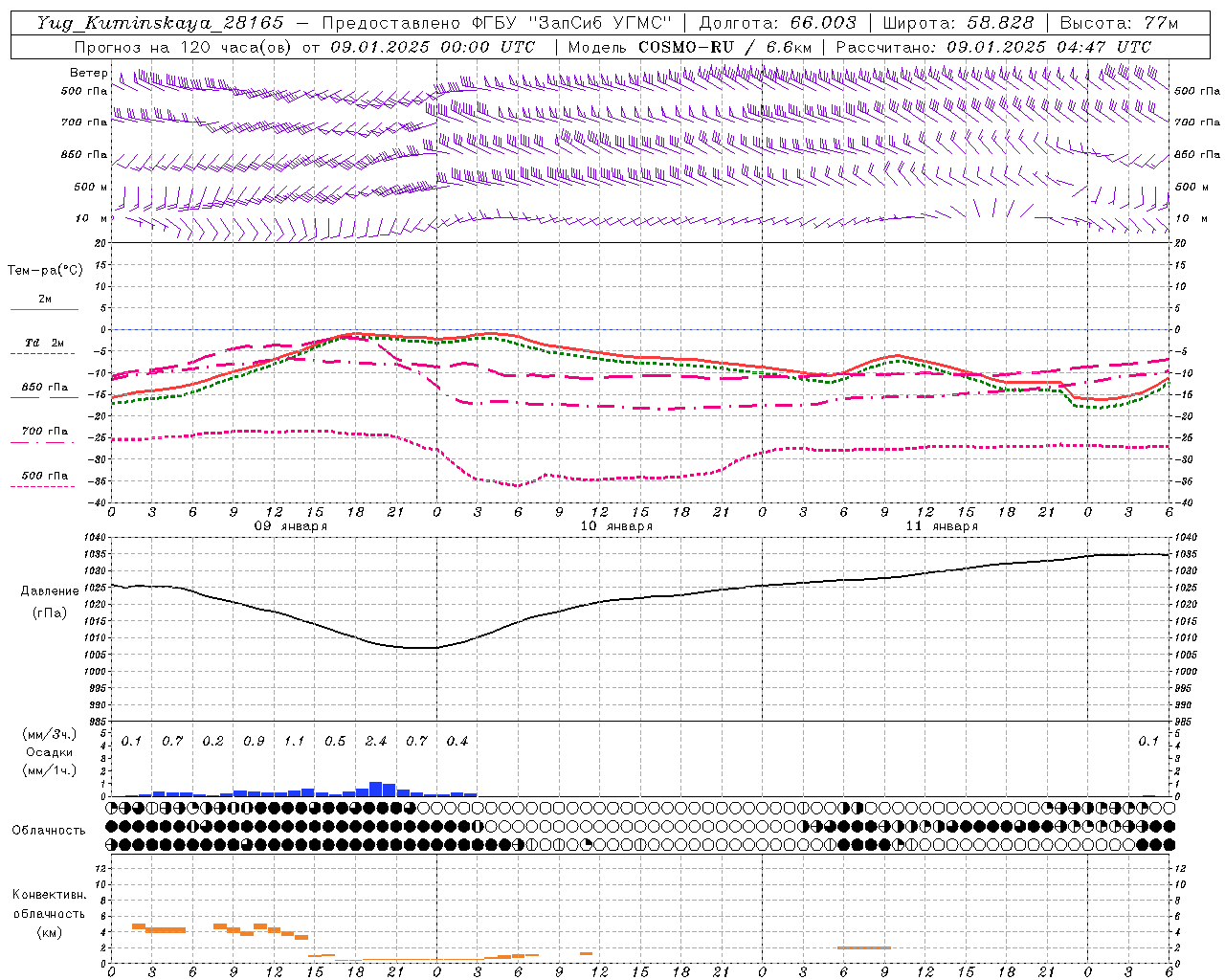Viewport: 1225px width, 980px height.
Task: Click the 1.1 precipitation total value
Action: pyautogui.click(x=295, y=742)
